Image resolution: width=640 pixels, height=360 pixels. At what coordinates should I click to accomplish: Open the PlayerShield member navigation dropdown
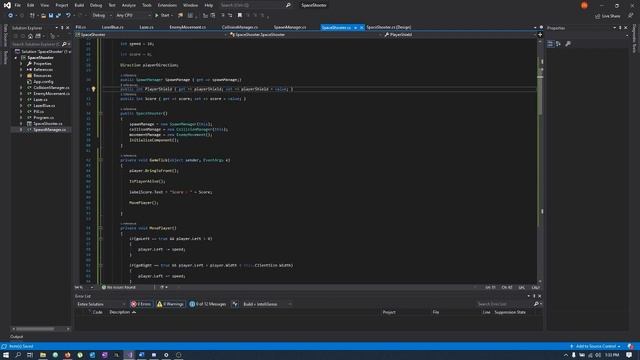(459, 35)
